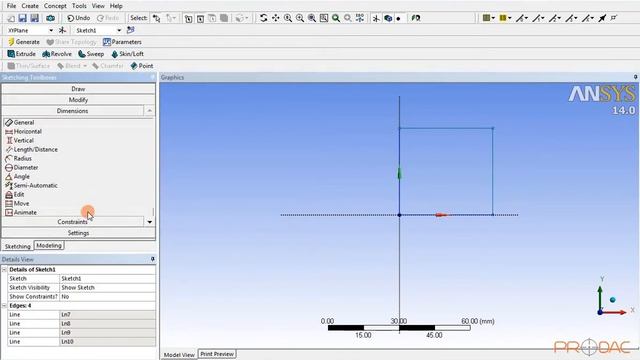Choose the Vertical dimension tool

pos(19,140)
